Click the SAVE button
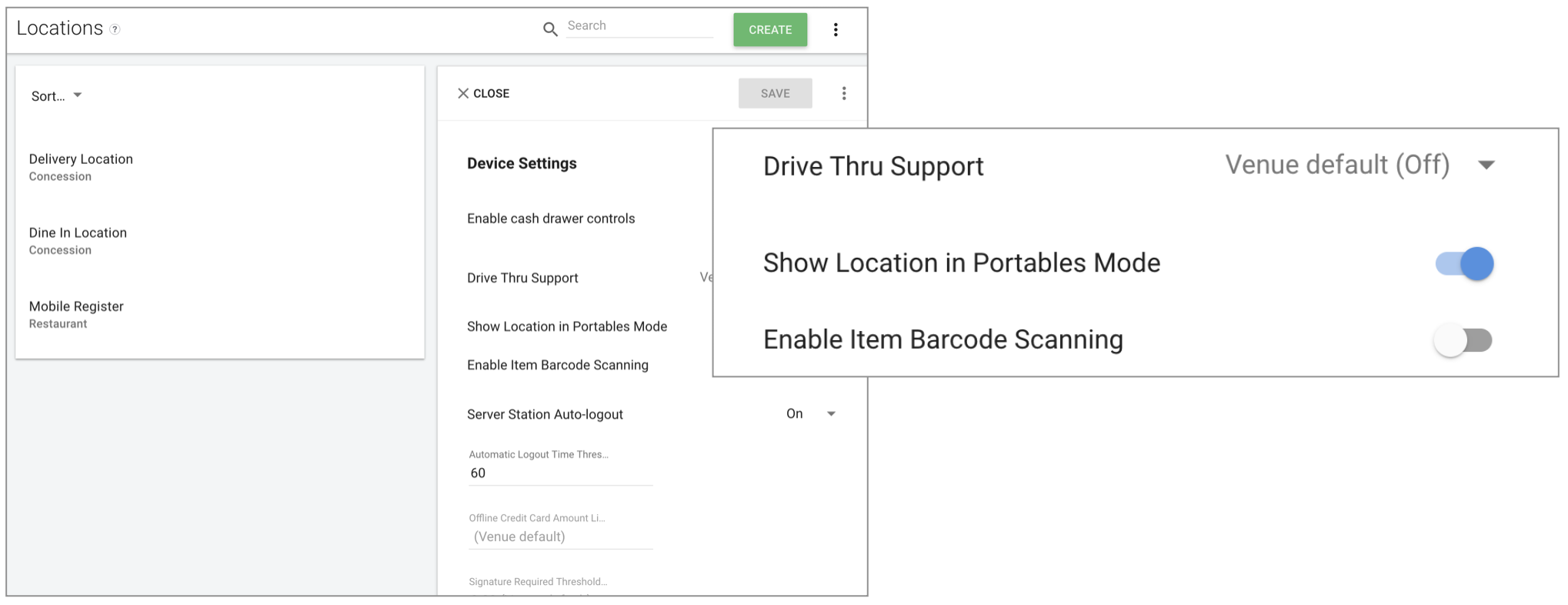 pyautogui.click(x=775, y=93)
